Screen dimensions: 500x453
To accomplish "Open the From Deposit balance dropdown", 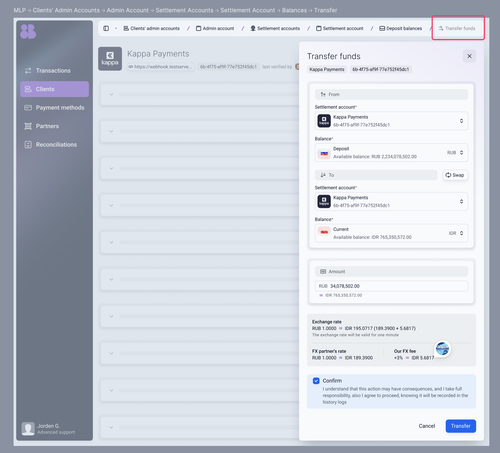I will (391, 153).
